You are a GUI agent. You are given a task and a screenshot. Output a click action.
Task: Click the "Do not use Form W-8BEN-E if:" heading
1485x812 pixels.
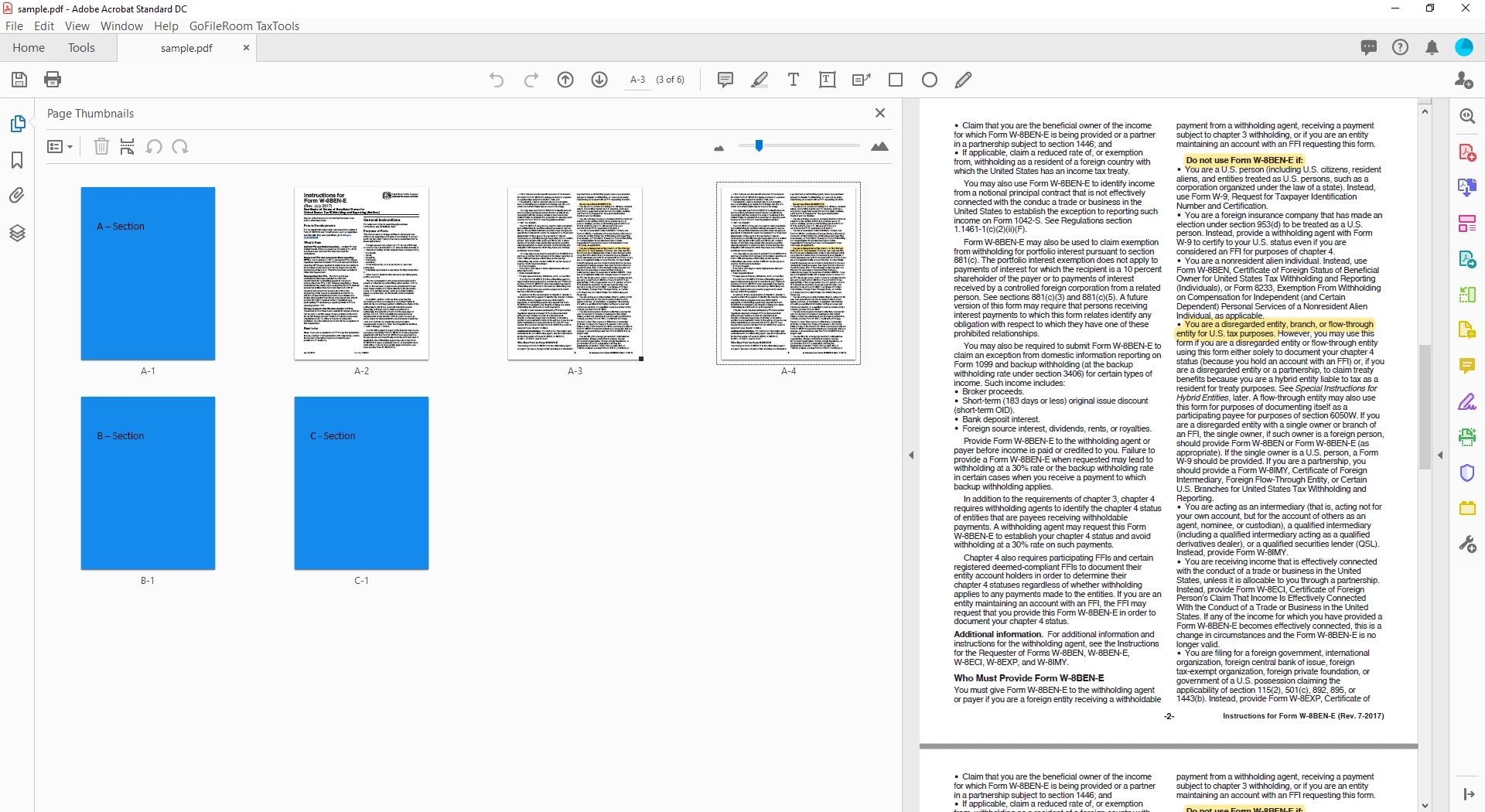[1244, 160]
